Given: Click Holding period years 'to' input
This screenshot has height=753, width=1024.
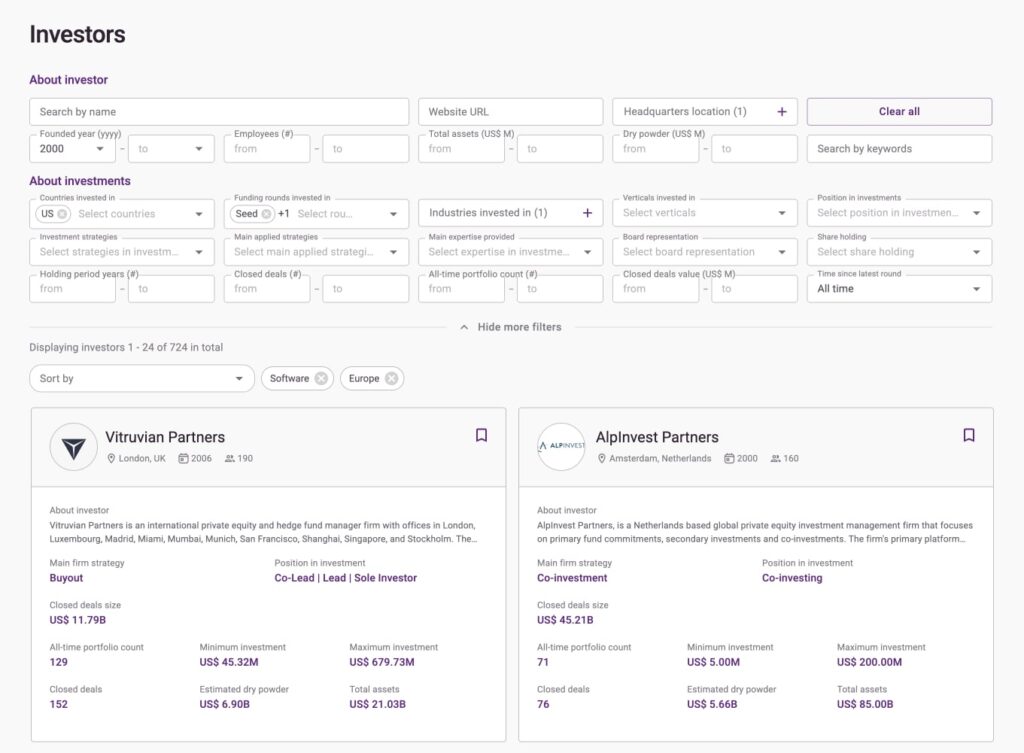Looking at the screenshot, I should [171, 289].
